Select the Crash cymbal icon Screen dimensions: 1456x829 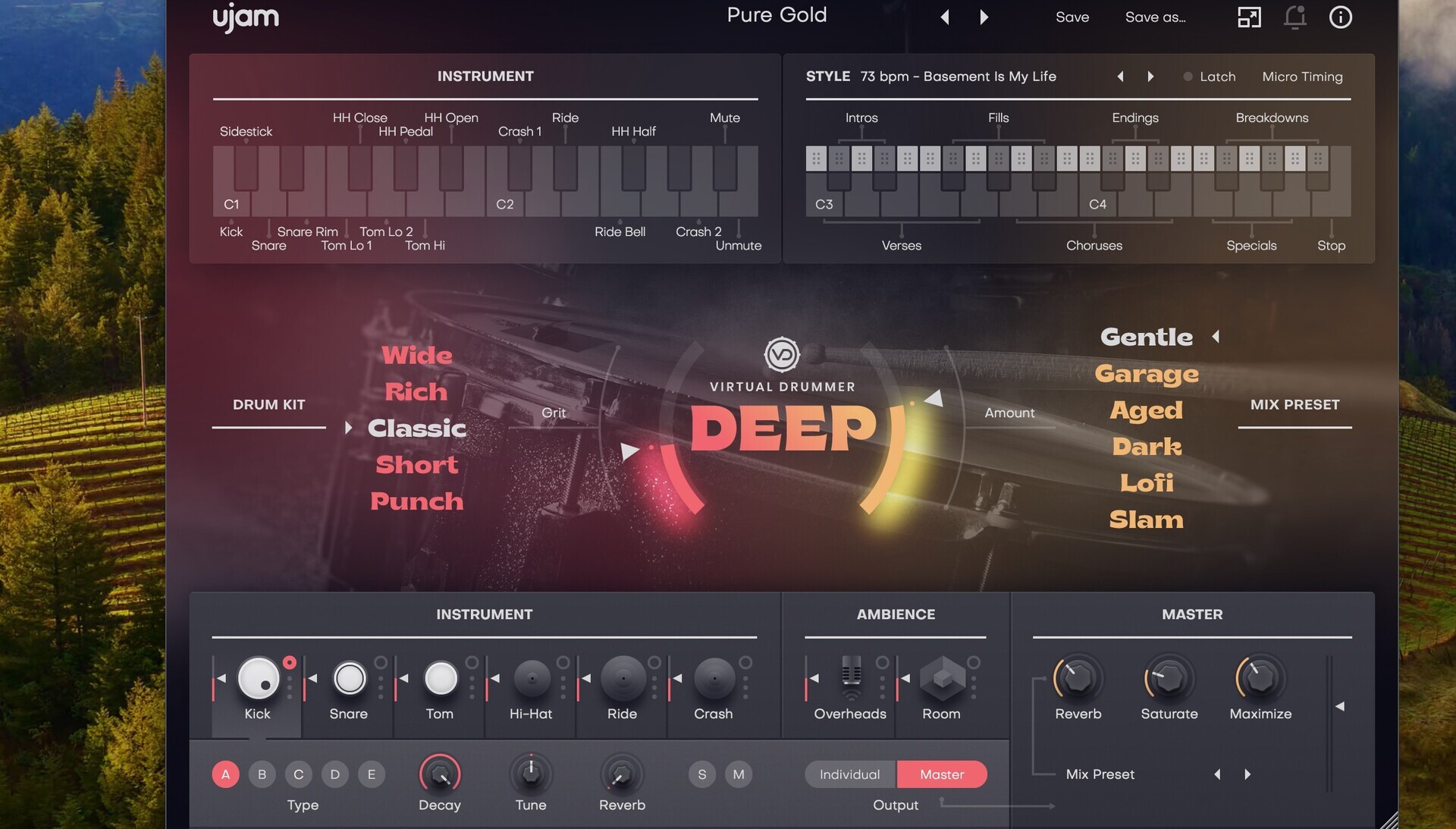click(x=714, y=678)
